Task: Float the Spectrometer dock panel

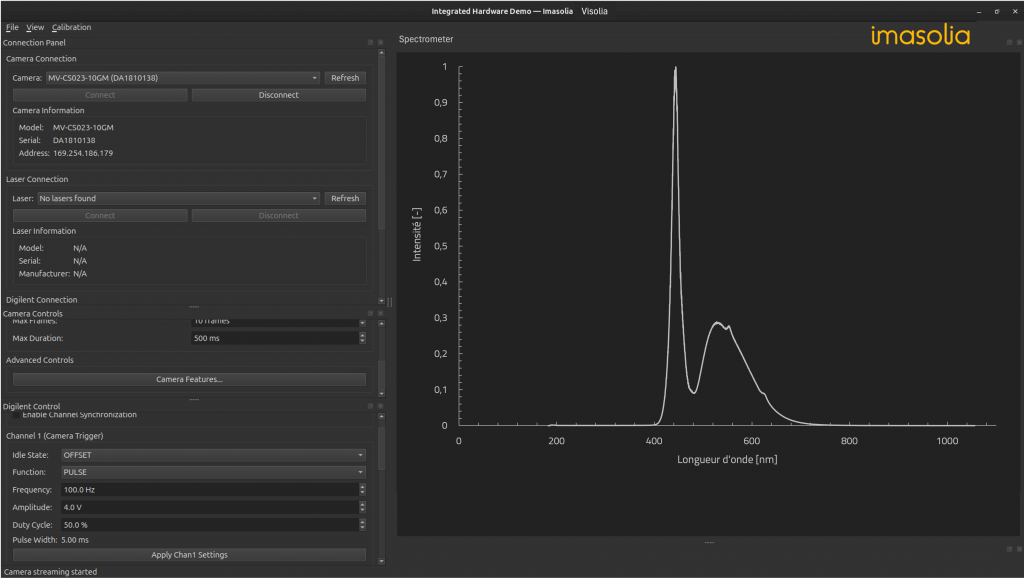Action: [x=1009, y=42]
